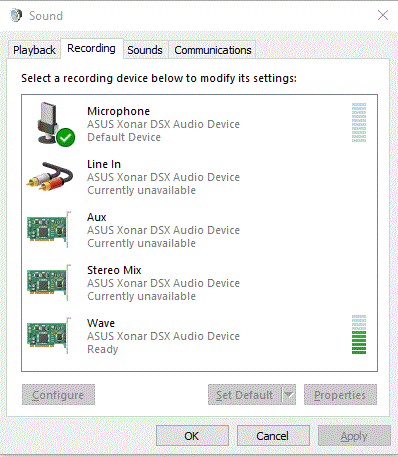Open Properties for the selected device
The width and height of the screenshot is (398, 457).
click(x=340, y=395)
